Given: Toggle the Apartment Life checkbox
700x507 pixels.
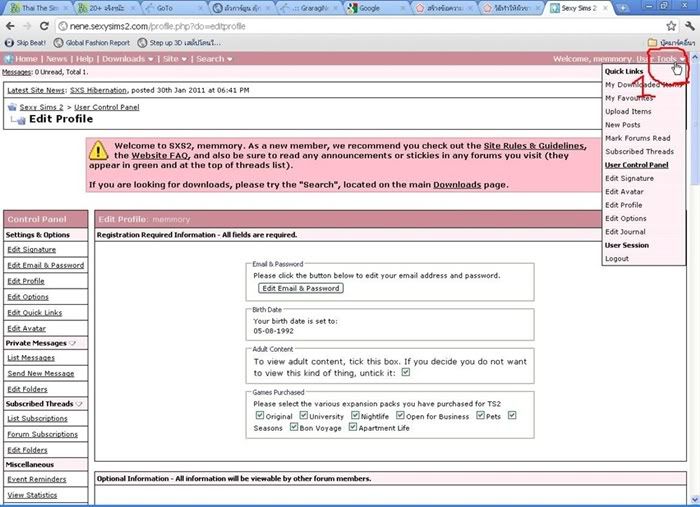Looking at the screenshot, I should [353, 427].
